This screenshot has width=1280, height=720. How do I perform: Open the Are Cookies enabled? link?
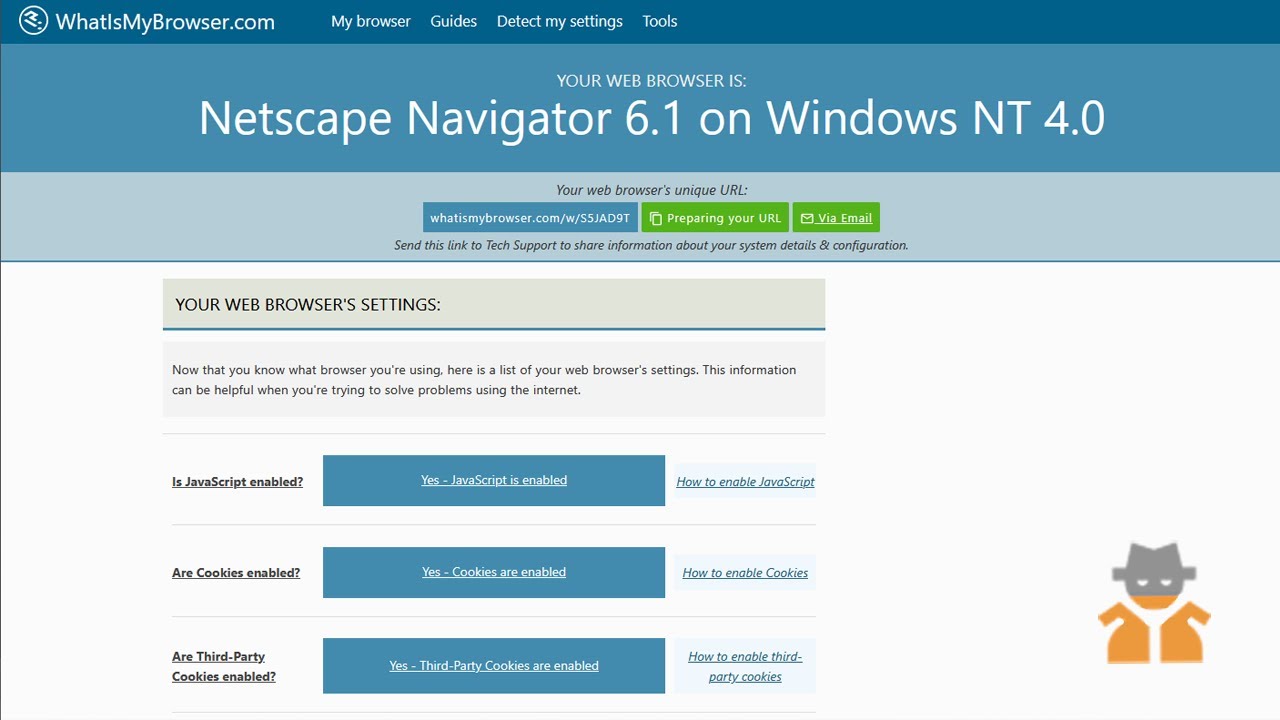tap(236, 573)
